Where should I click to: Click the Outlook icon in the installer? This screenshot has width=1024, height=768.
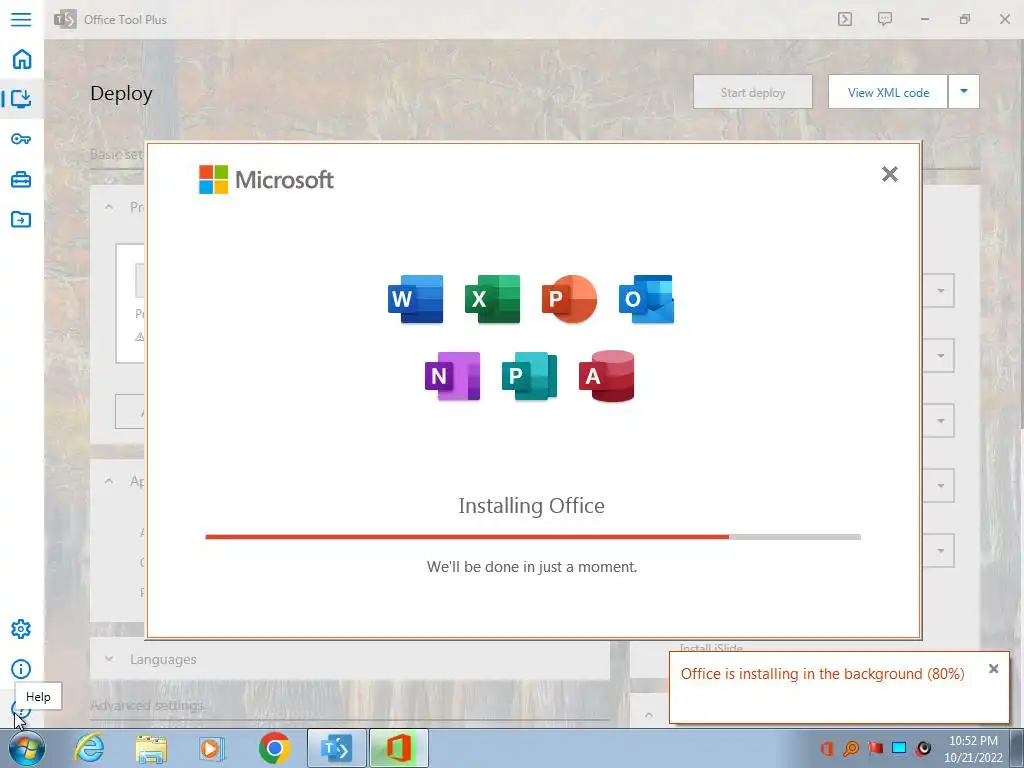[647, 299]
